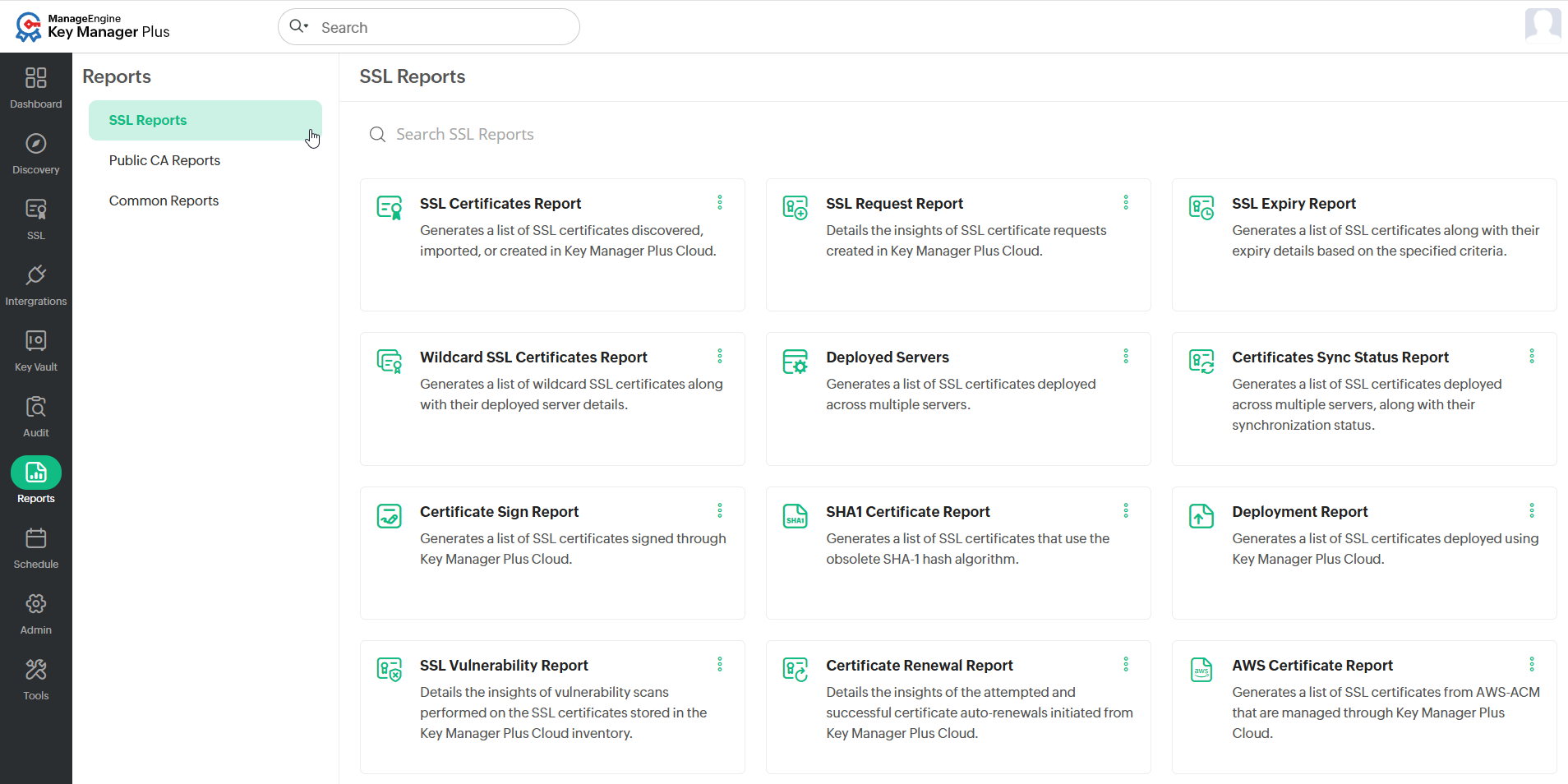Open the AWS Certificate Report title
The height and width of the screenshot is (784, 1568).
coord(1312,666)
